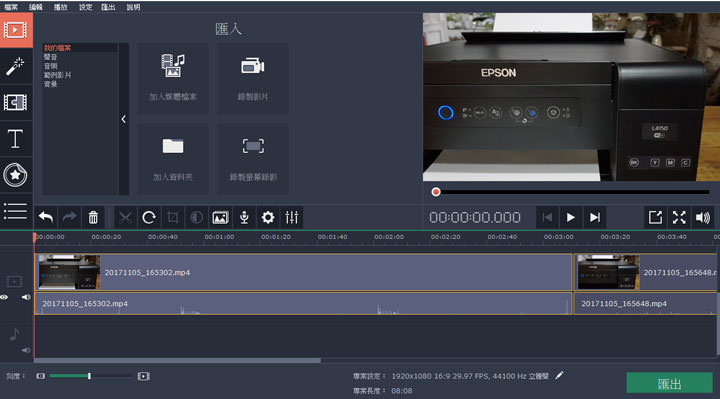The height and width of the screenshot is (399, 720).
Task: Mute the video track speaker
Action: click(x=26, y=297)
